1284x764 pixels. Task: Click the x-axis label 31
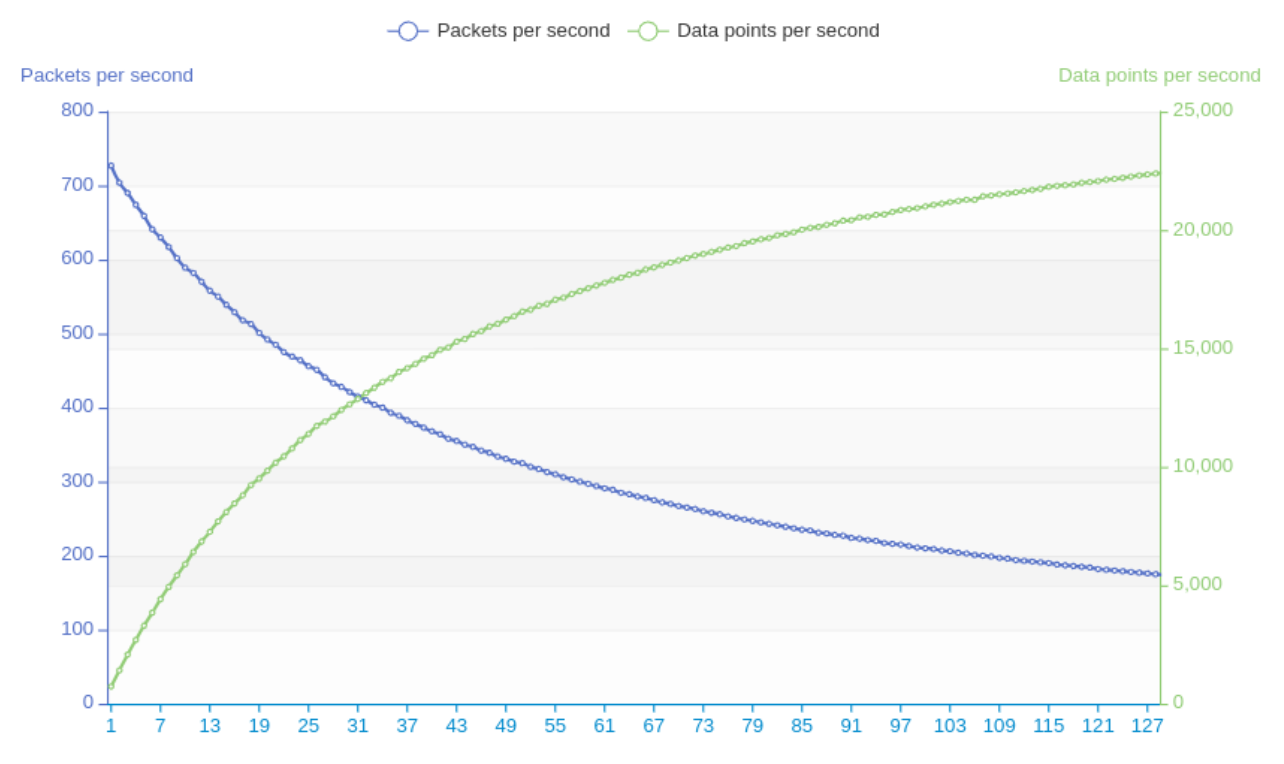[x=357, y=726]
